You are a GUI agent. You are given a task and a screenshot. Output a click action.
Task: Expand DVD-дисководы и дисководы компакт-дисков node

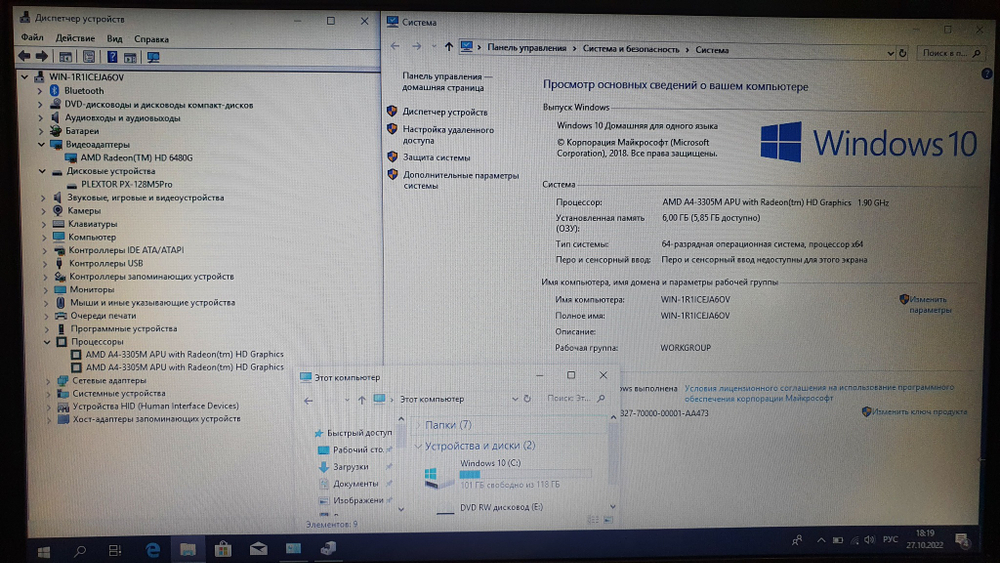pos(40,104)
